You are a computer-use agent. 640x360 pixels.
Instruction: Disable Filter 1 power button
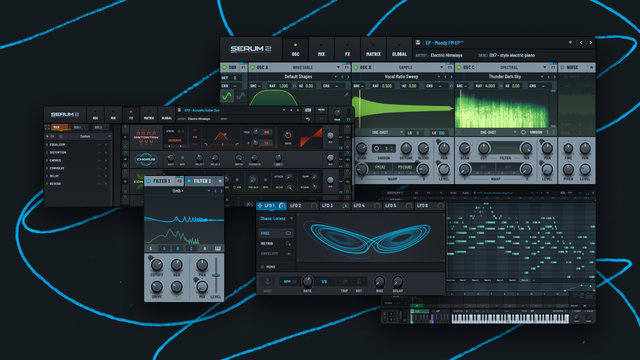click(x=149, y=181)
